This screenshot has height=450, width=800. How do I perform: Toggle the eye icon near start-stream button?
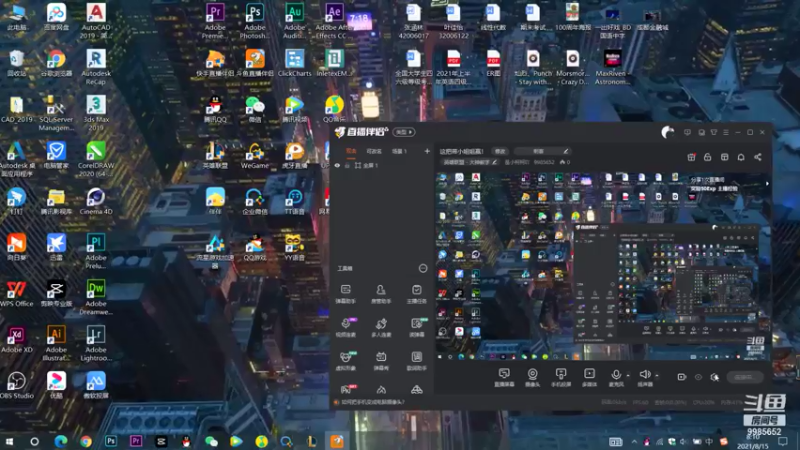(x=698, y=377)
